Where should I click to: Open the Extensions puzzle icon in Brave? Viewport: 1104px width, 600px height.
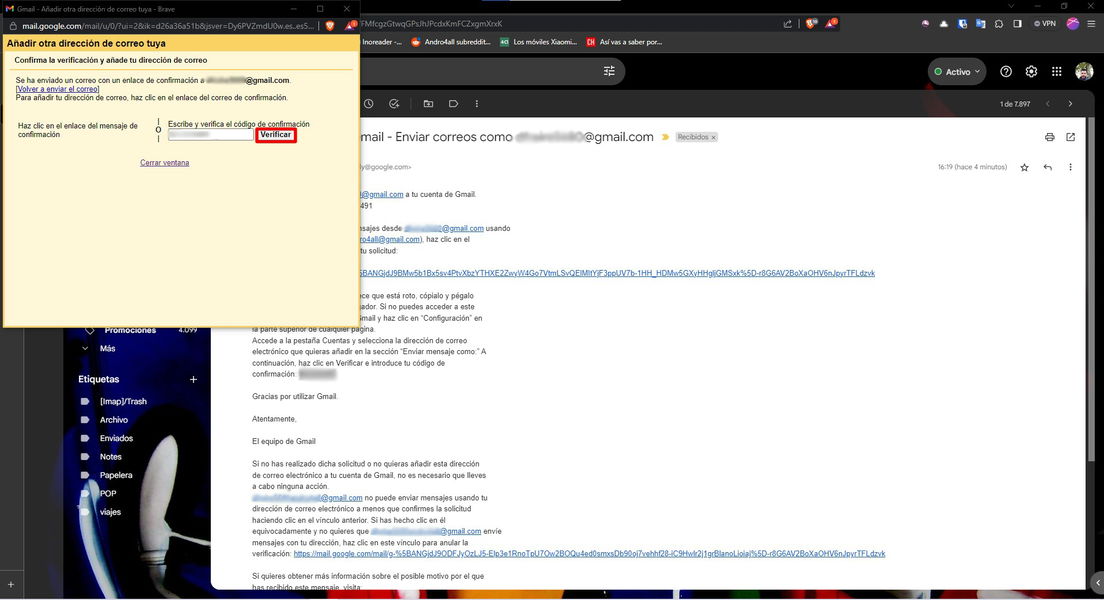tap(999, 24)
